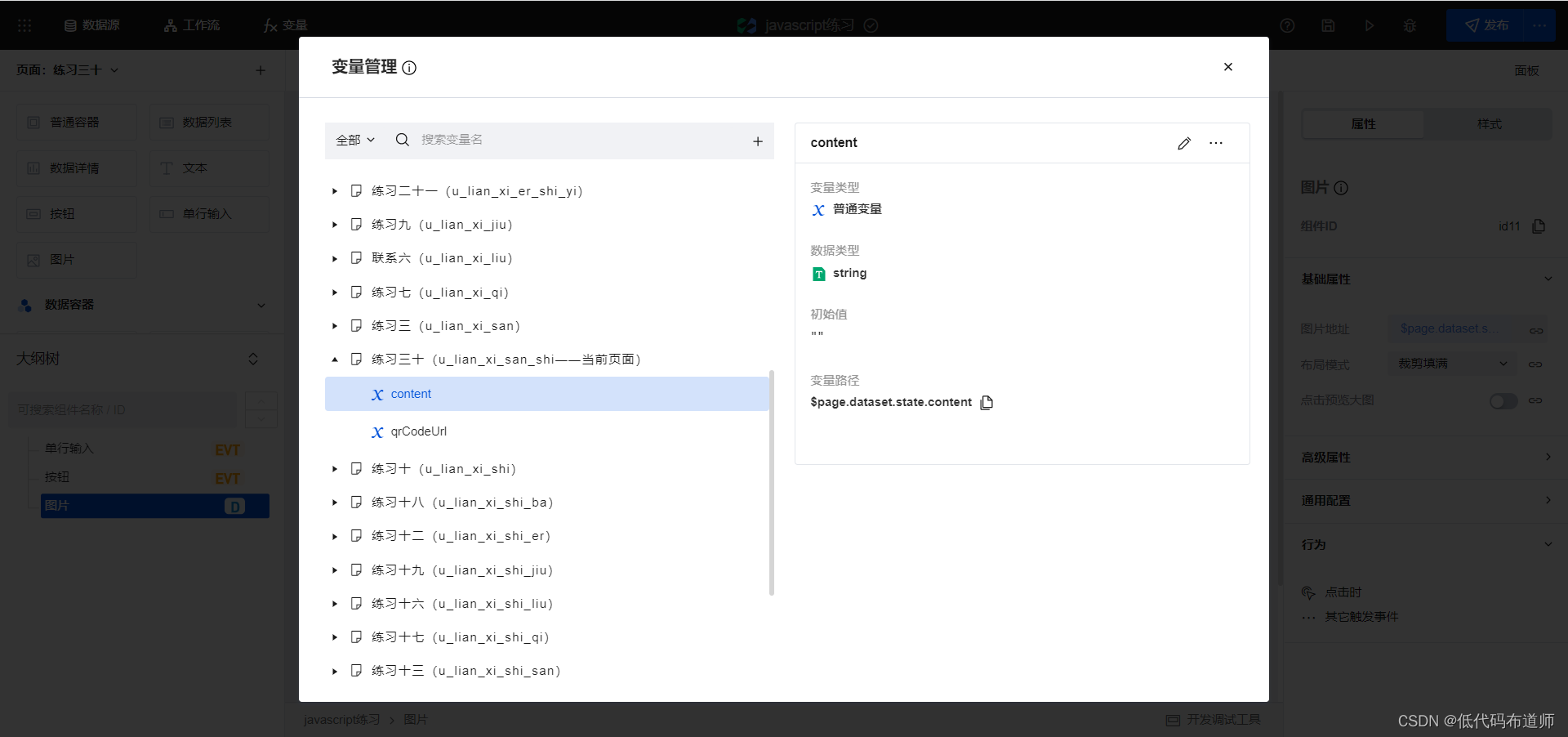This screenshot has height=737, width=1568.
Task: Select the 数据详情 component
Action: pos(77,168)
